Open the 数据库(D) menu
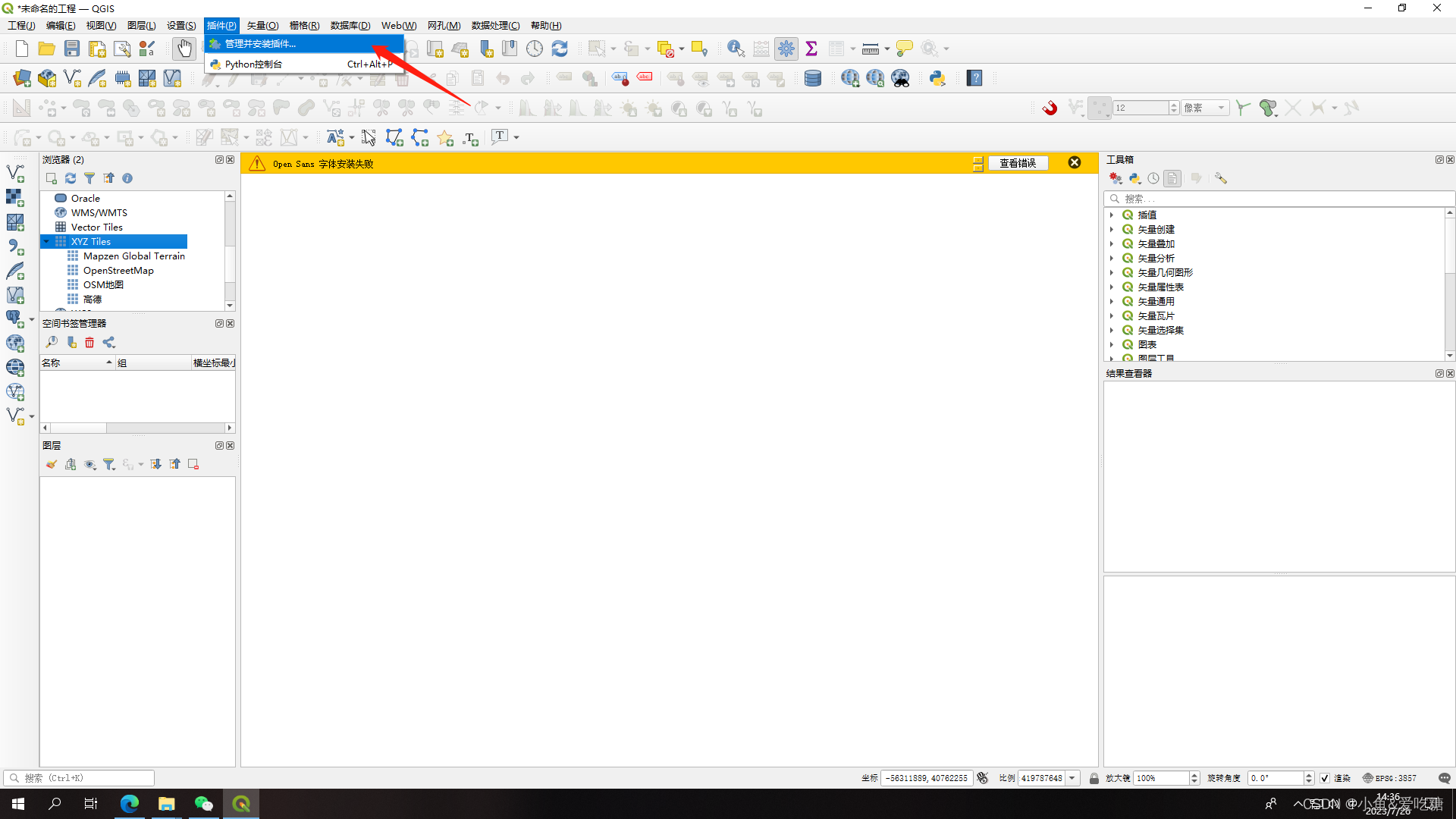Image resolution: width=1456 pixels, height=819 pixels. click(350, 25)
